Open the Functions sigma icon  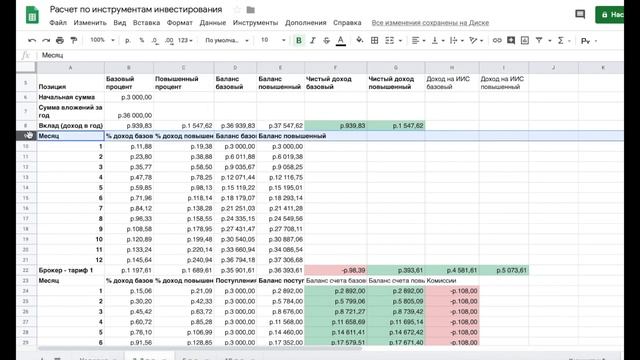[561, 40]
